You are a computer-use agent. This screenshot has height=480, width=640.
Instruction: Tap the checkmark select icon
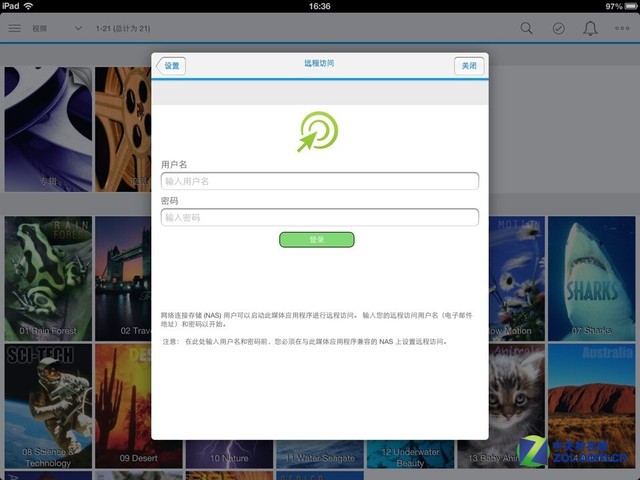coord(558,28)
